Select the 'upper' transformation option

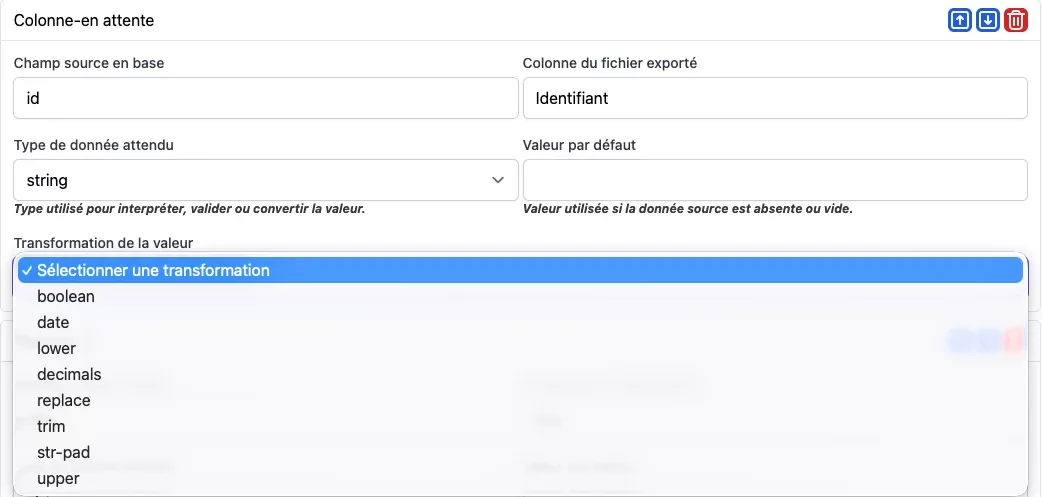click(58, 479)
